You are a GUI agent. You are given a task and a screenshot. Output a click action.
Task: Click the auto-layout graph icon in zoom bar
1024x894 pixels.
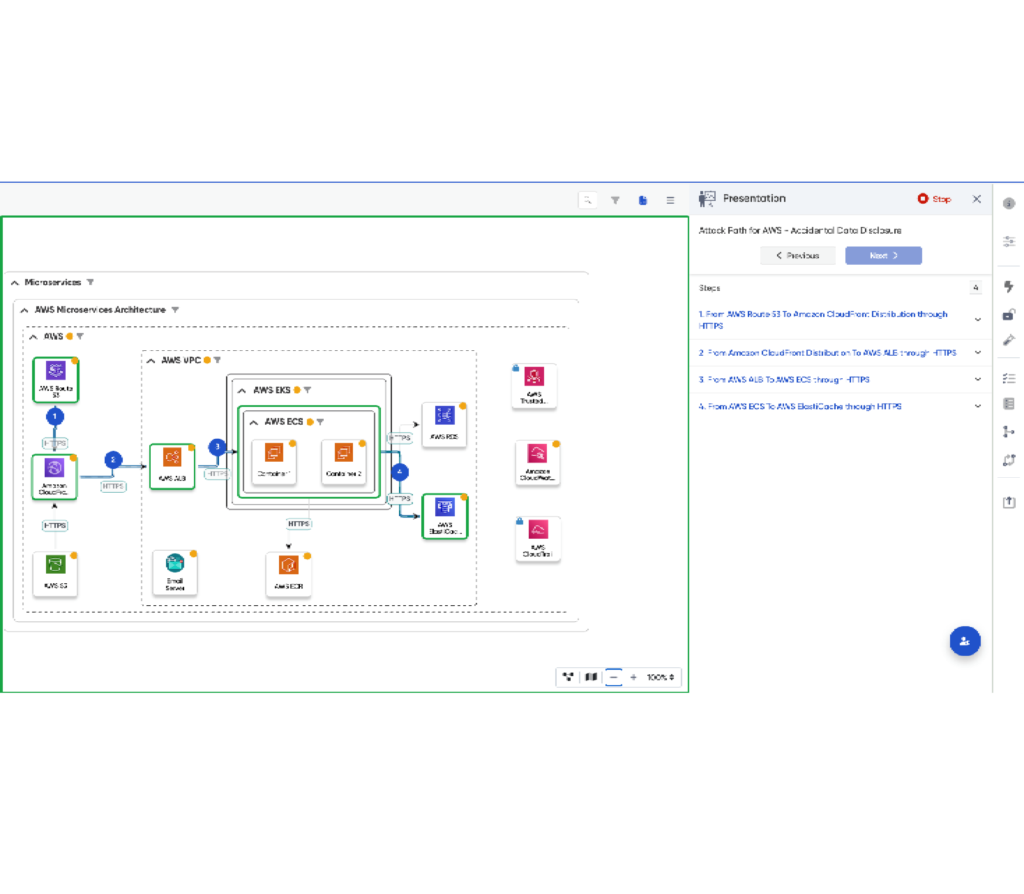[568, 677]
